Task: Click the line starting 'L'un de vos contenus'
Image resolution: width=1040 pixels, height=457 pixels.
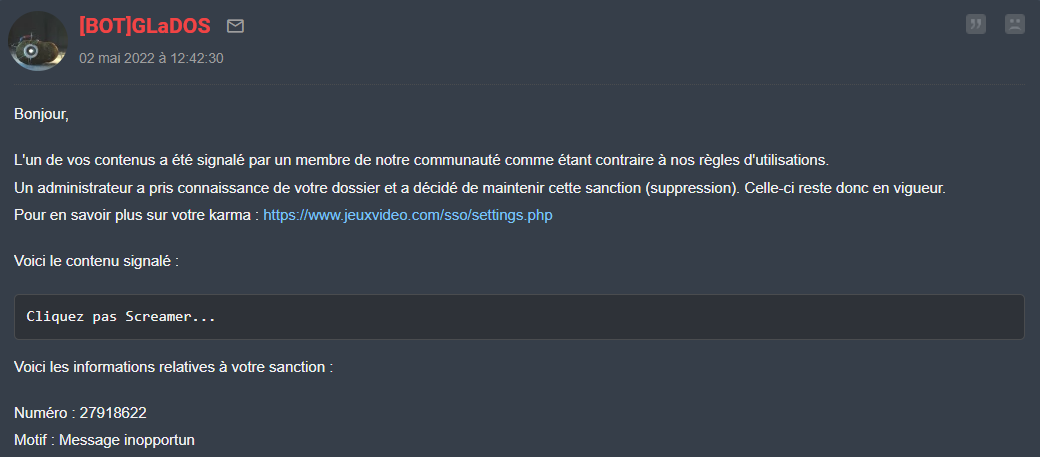Action: (421, 160)
